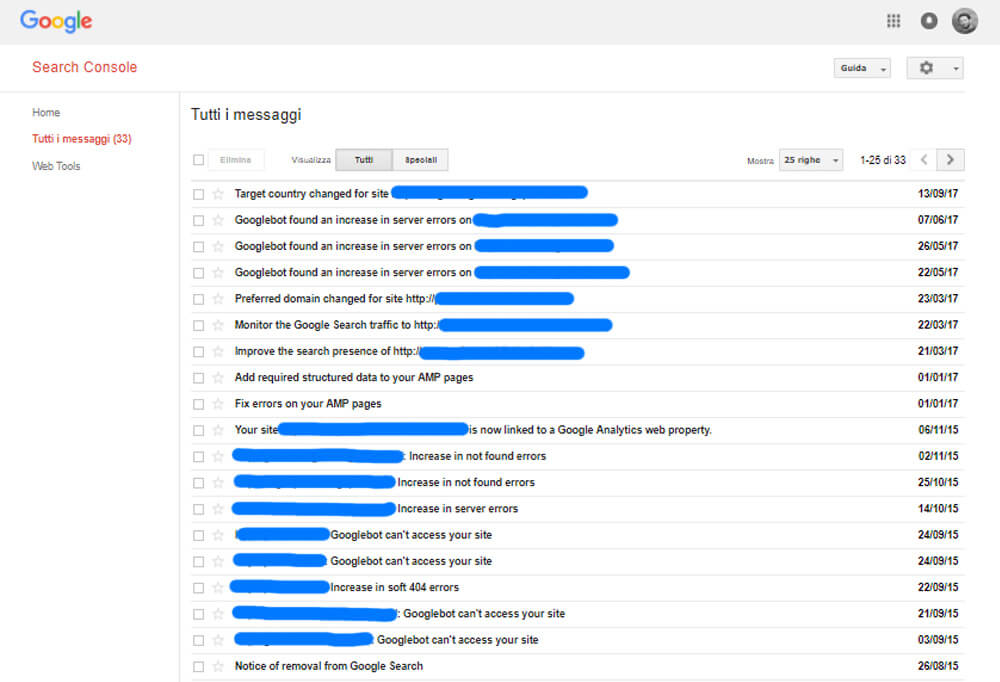This screenshot has height=682, width=1000.
Task: Click the date 13/09/17
Action: pos(938,194)
